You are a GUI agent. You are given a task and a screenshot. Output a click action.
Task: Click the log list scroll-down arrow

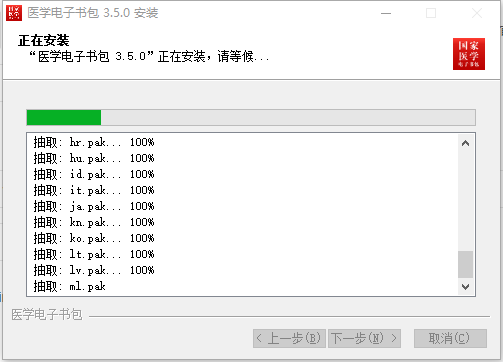pos(466,287)
